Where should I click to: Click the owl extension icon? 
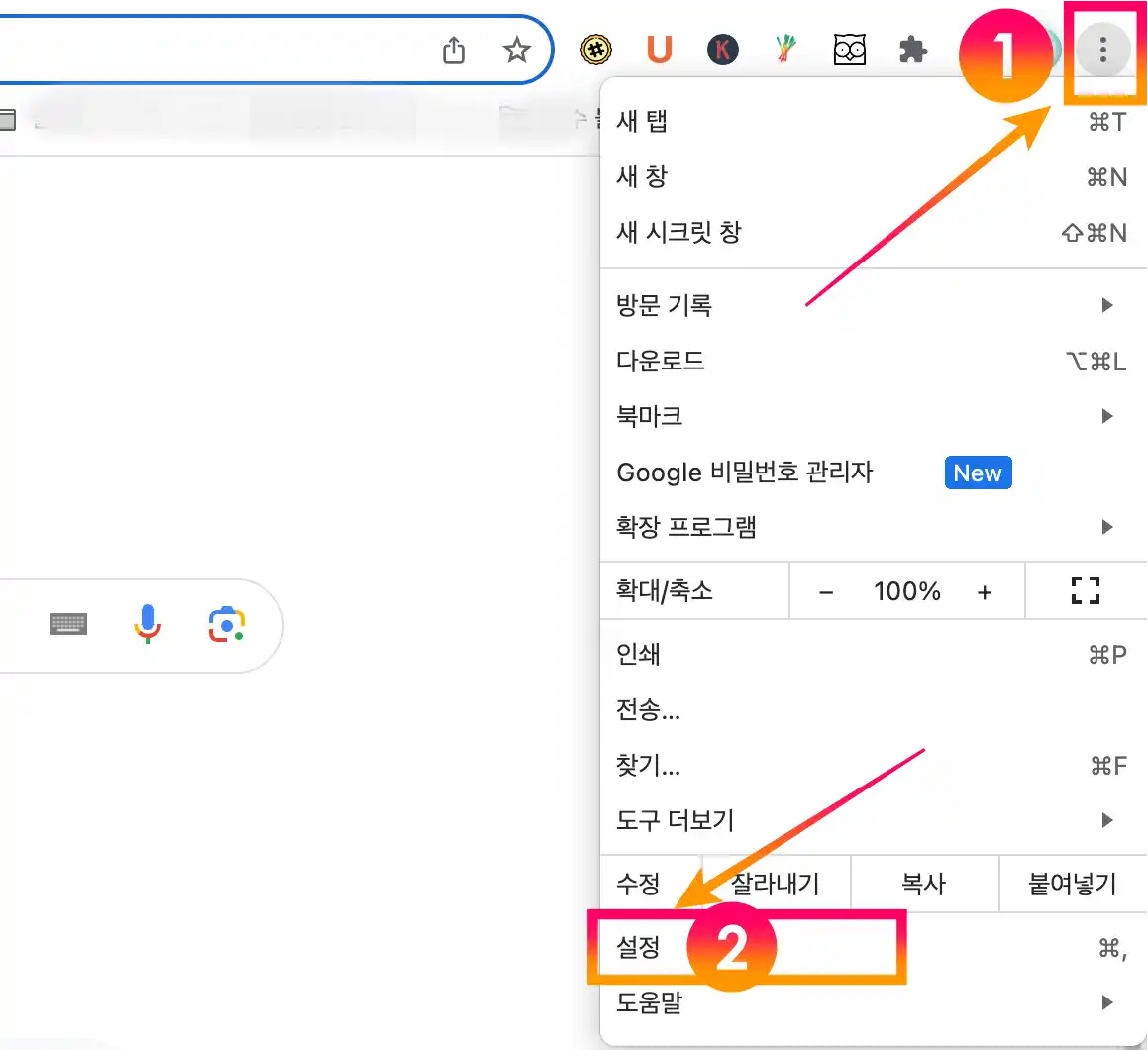tap(850, 50)
